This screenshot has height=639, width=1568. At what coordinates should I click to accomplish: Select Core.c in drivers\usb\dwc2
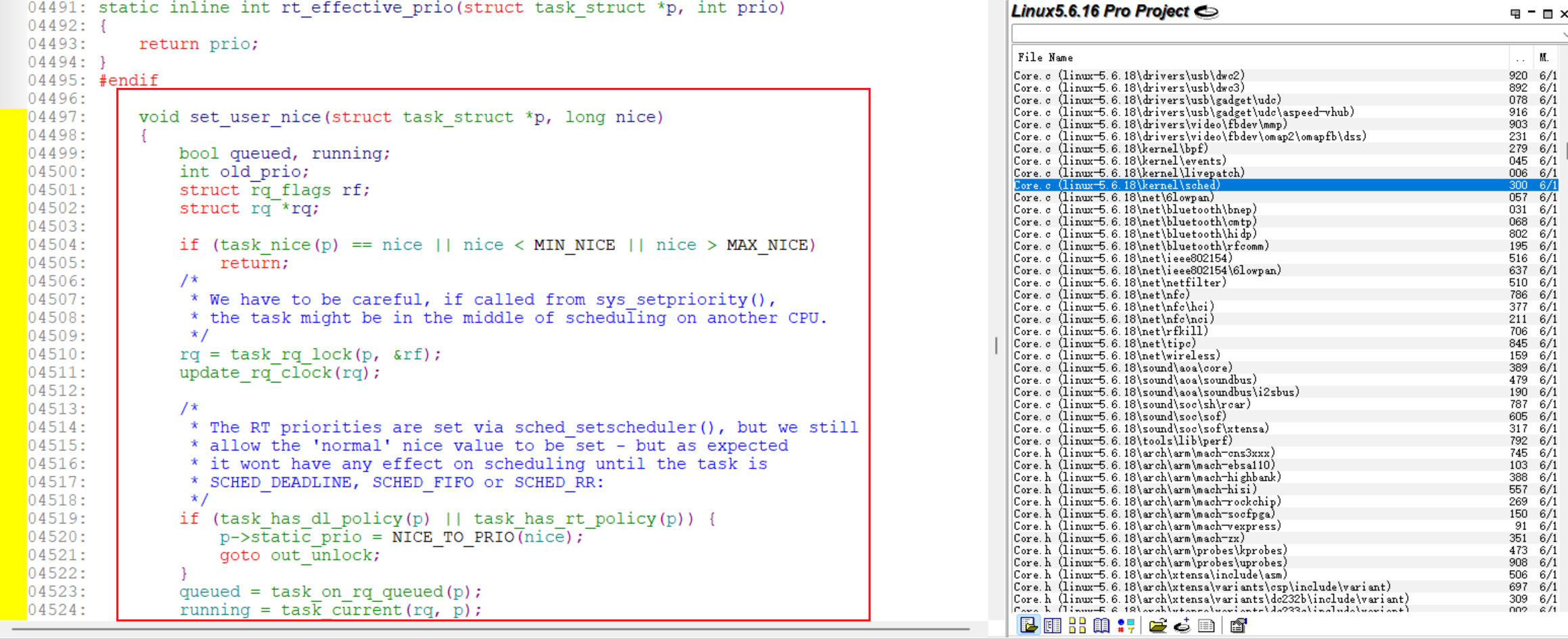(x=1285, y=76)
